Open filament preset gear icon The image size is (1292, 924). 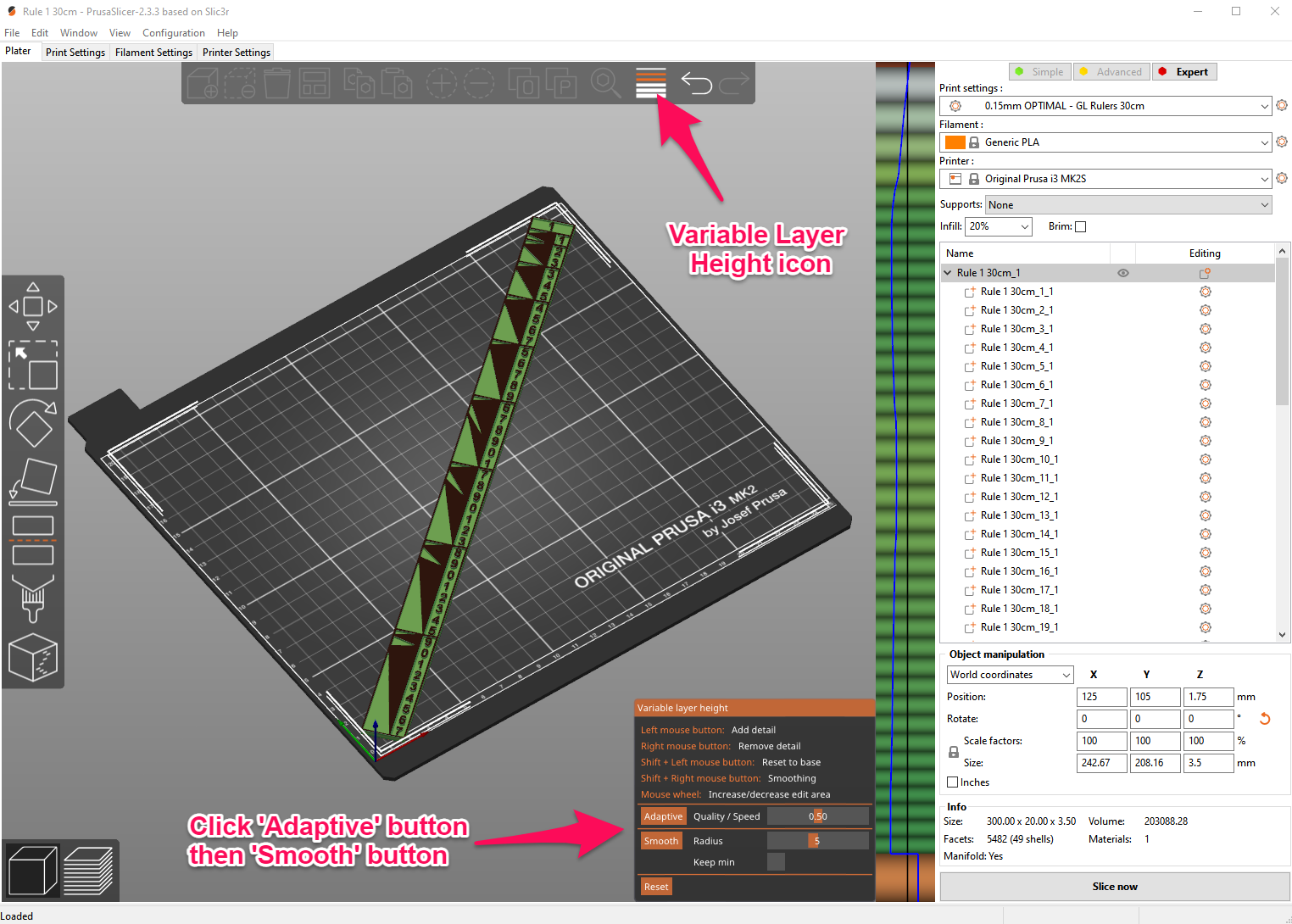1282,142
